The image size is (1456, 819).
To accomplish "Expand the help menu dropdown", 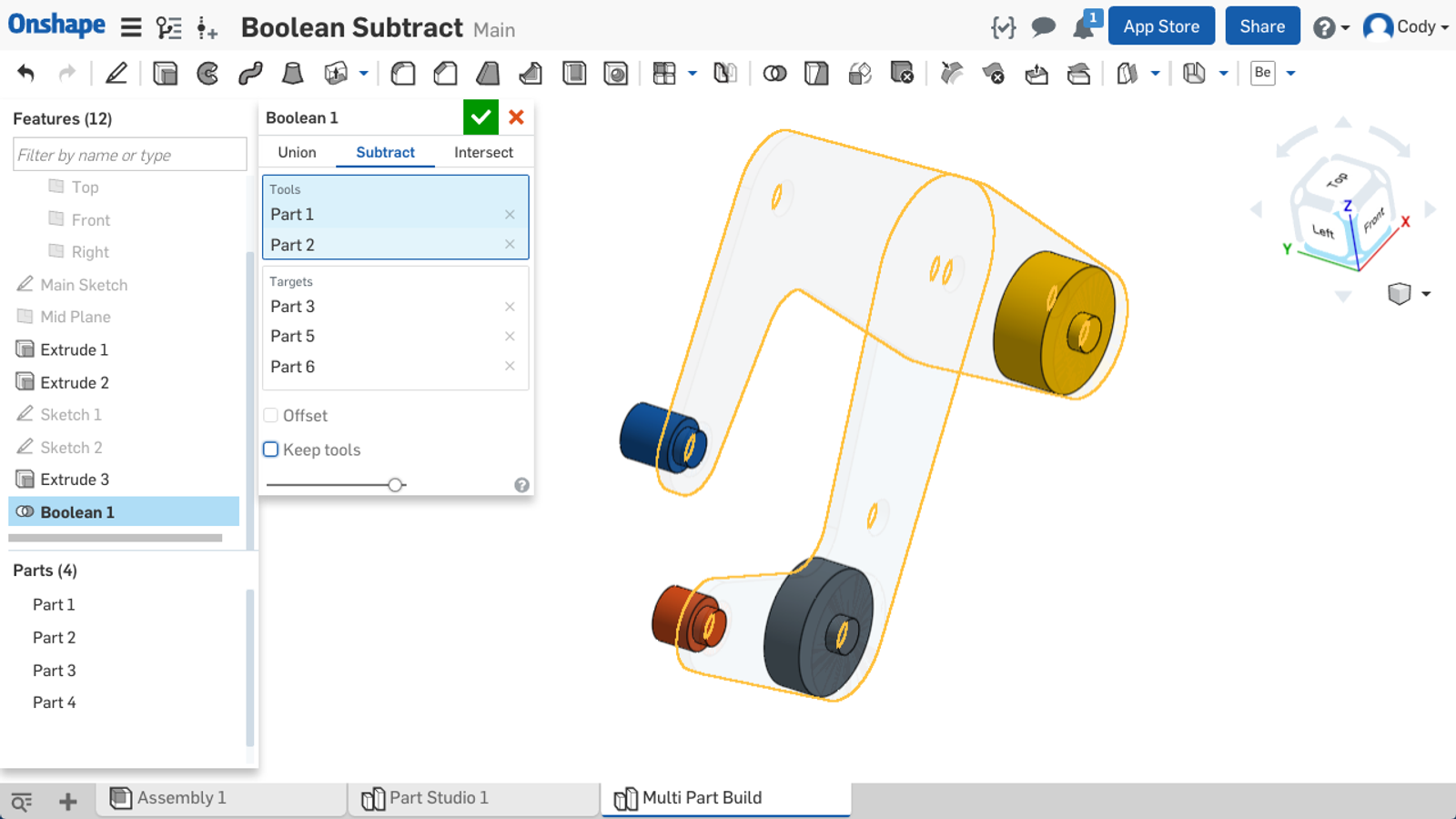I will point(1330,27).
